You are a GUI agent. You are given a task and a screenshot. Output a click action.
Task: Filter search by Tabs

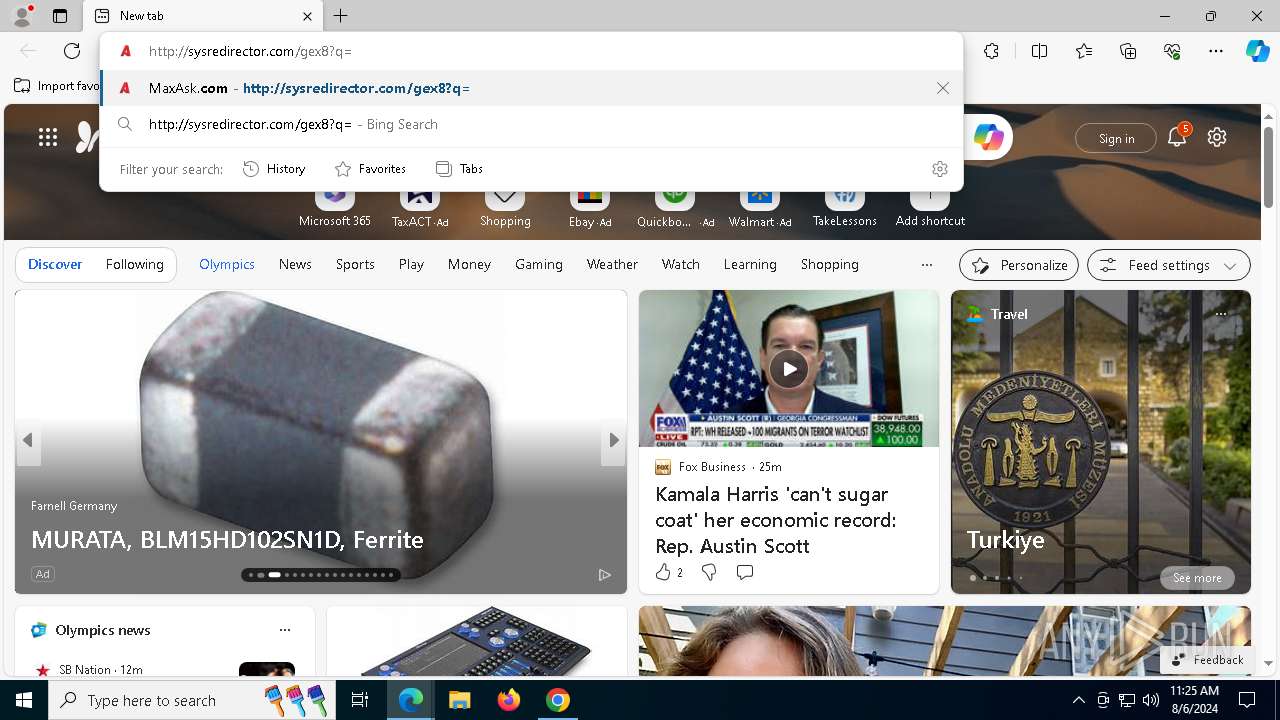coord(459,169)
